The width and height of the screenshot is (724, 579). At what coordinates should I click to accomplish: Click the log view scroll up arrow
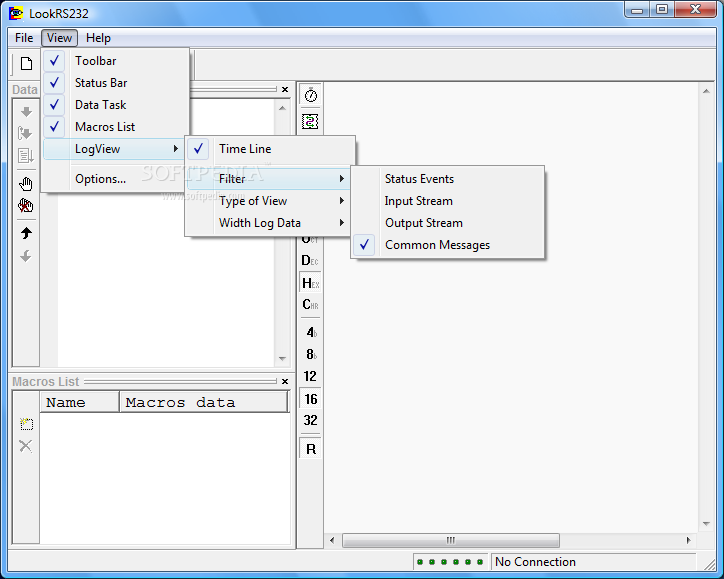(706, 91)
